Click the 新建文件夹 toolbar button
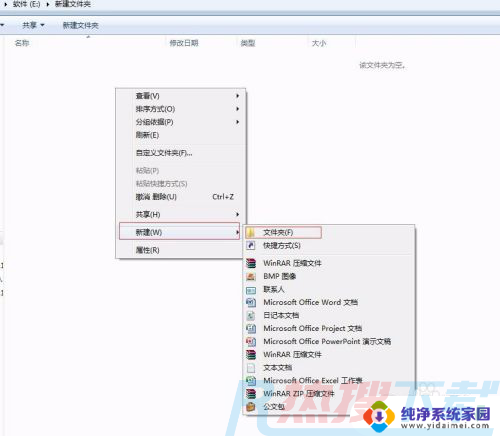 (81, 25)
